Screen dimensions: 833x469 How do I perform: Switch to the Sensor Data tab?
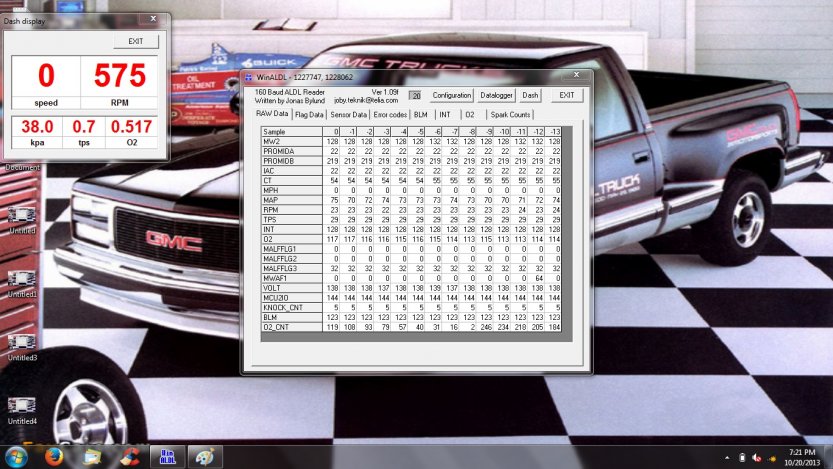(348, 115)
